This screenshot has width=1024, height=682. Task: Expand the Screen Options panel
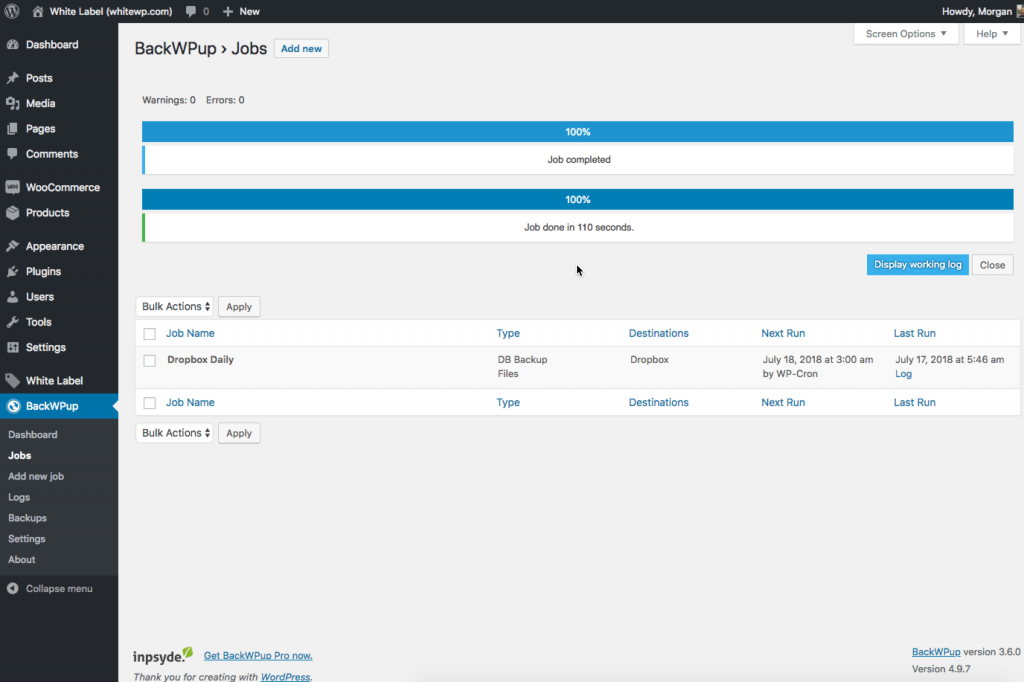(906, 34)
